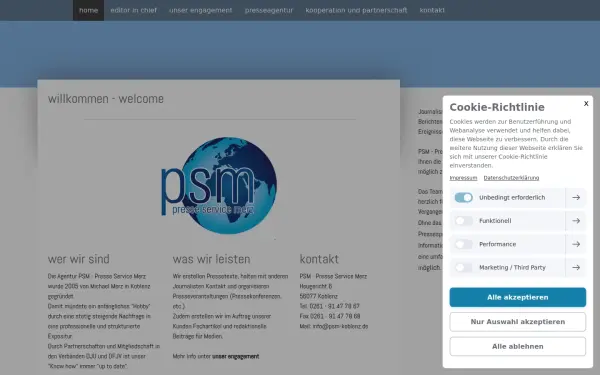Screen dimensions: 600x375
Task: Click the Fax 0261 - 91 47 78 68 line
Action: (x=330, y=316)
